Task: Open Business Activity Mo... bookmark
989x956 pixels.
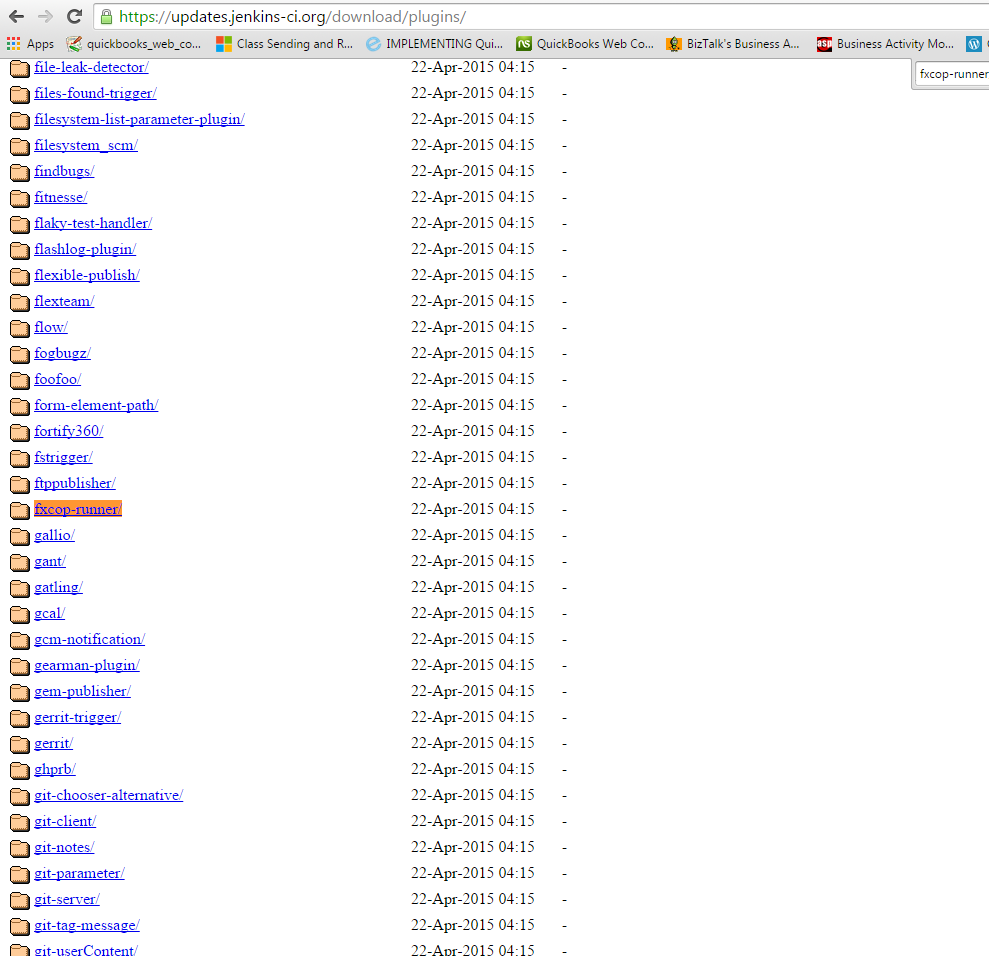Action: point(885,44)
